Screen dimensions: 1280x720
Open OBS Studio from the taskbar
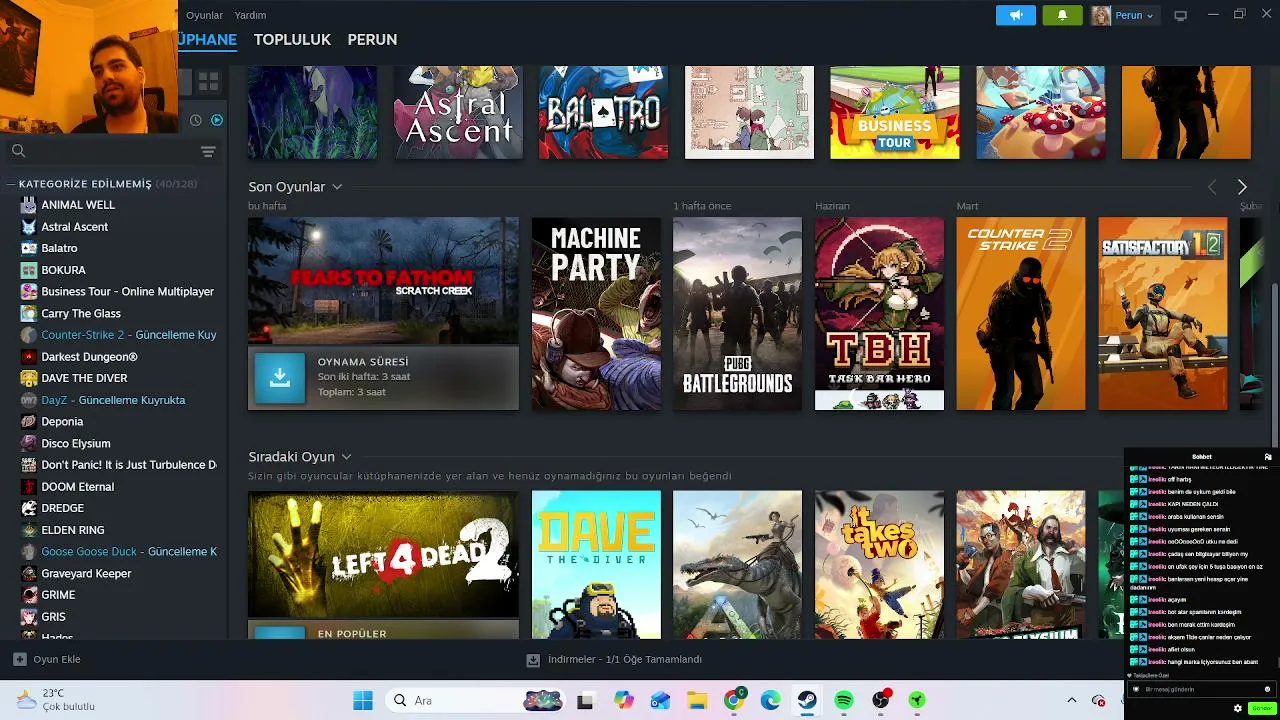coord(880,700)
